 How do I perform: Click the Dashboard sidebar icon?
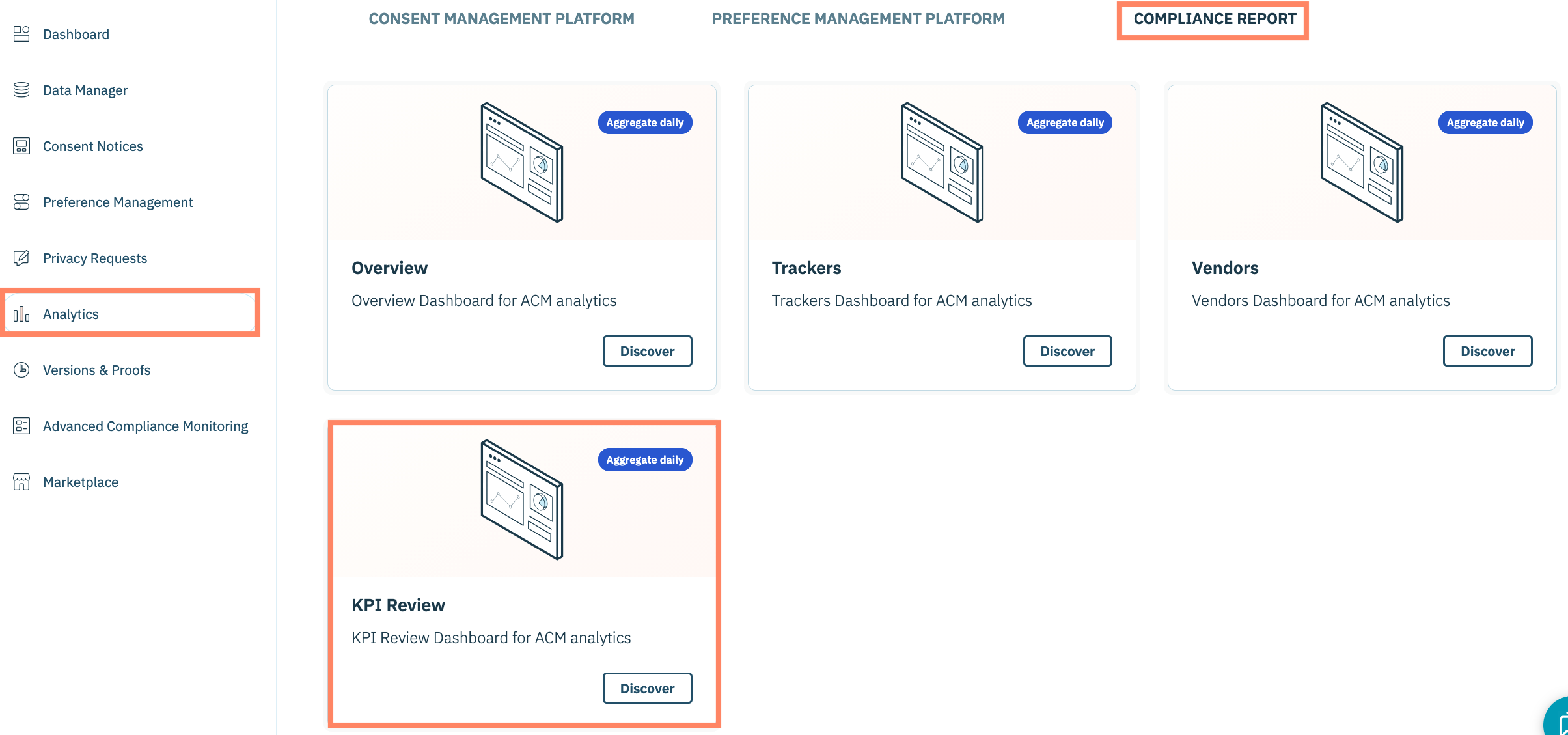(x=21, y=34)
